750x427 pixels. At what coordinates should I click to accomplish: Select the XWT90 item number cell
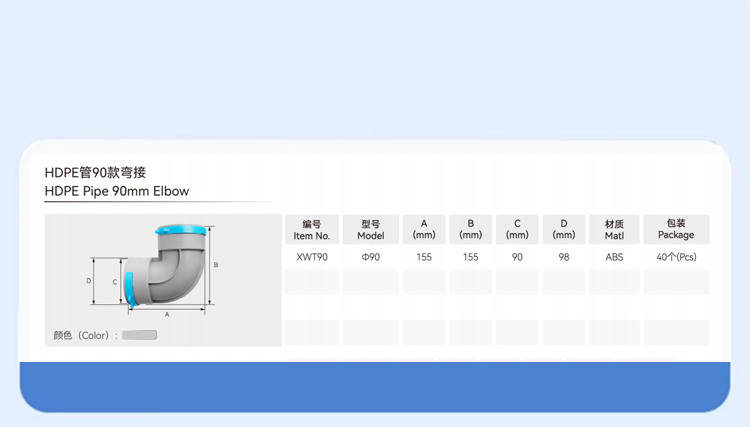311,257
